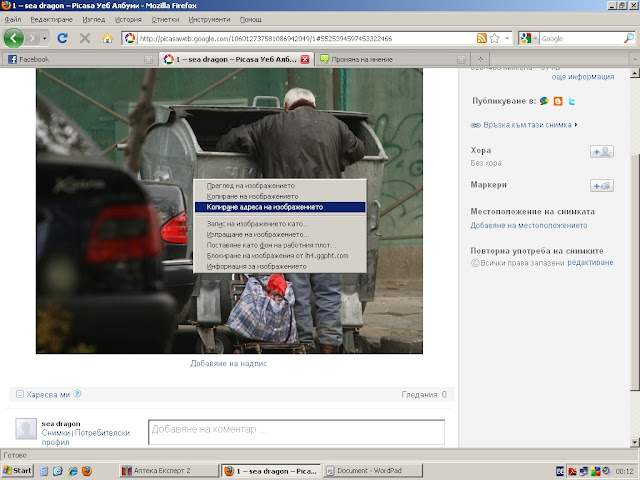Click the sea dragon avatar thumbnail
The image size is (640, 480).
[26, 429]
